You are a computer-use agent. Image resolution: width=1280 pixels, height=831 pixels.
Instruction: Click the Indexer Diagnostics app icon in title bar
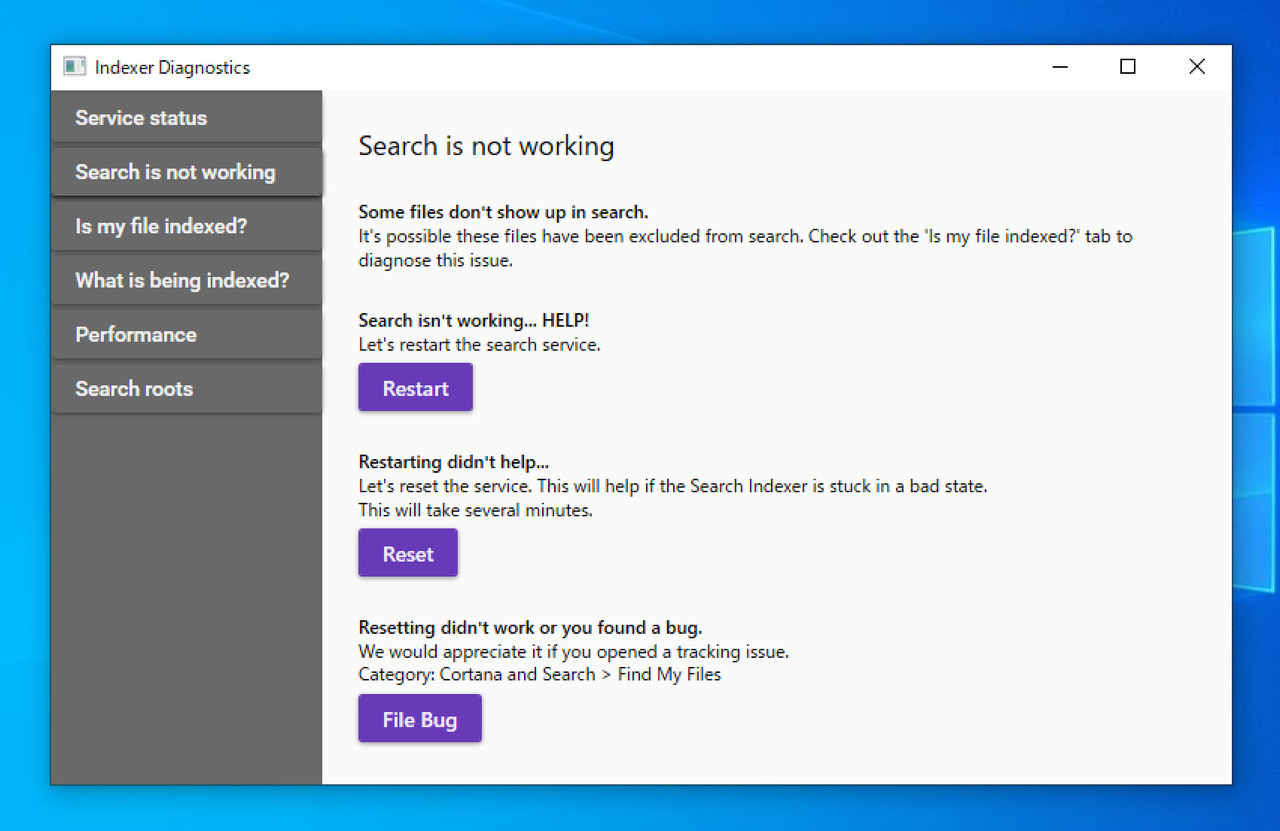[x=75, y=67]
